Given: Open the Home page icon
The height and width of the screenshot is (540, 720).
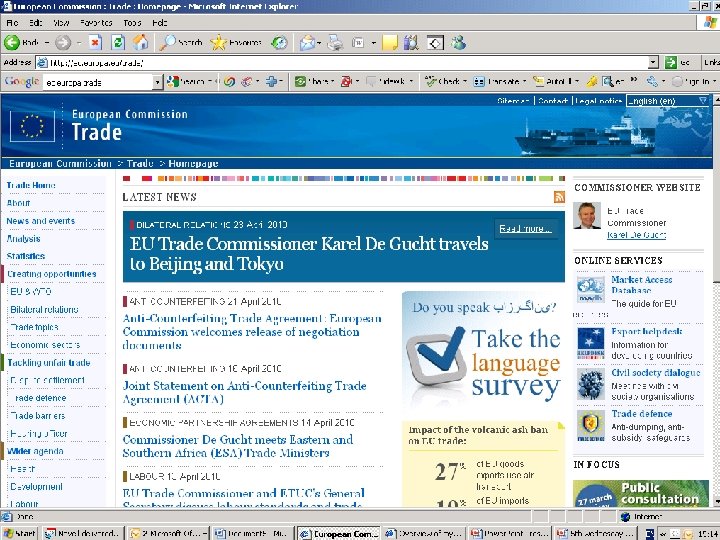Looking at the screenshot, I should tap(141, 43).
